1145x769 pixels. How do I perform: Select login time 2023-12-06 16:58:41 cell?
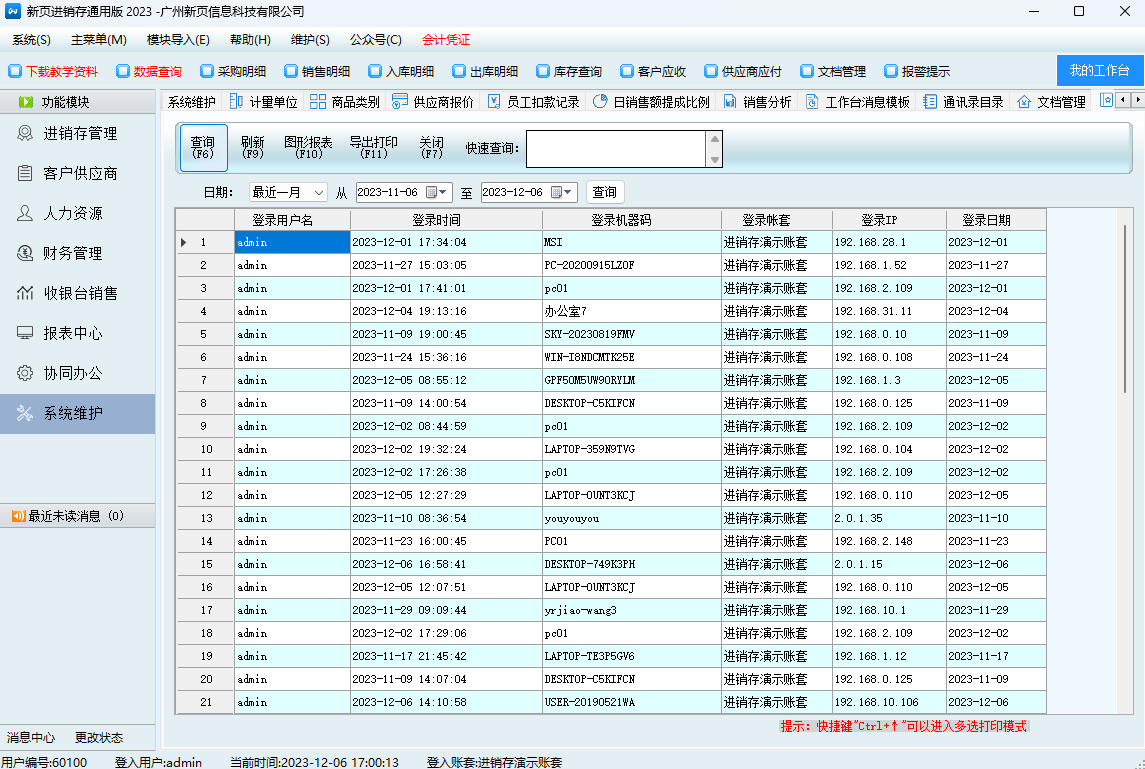(x=446, y=564)
